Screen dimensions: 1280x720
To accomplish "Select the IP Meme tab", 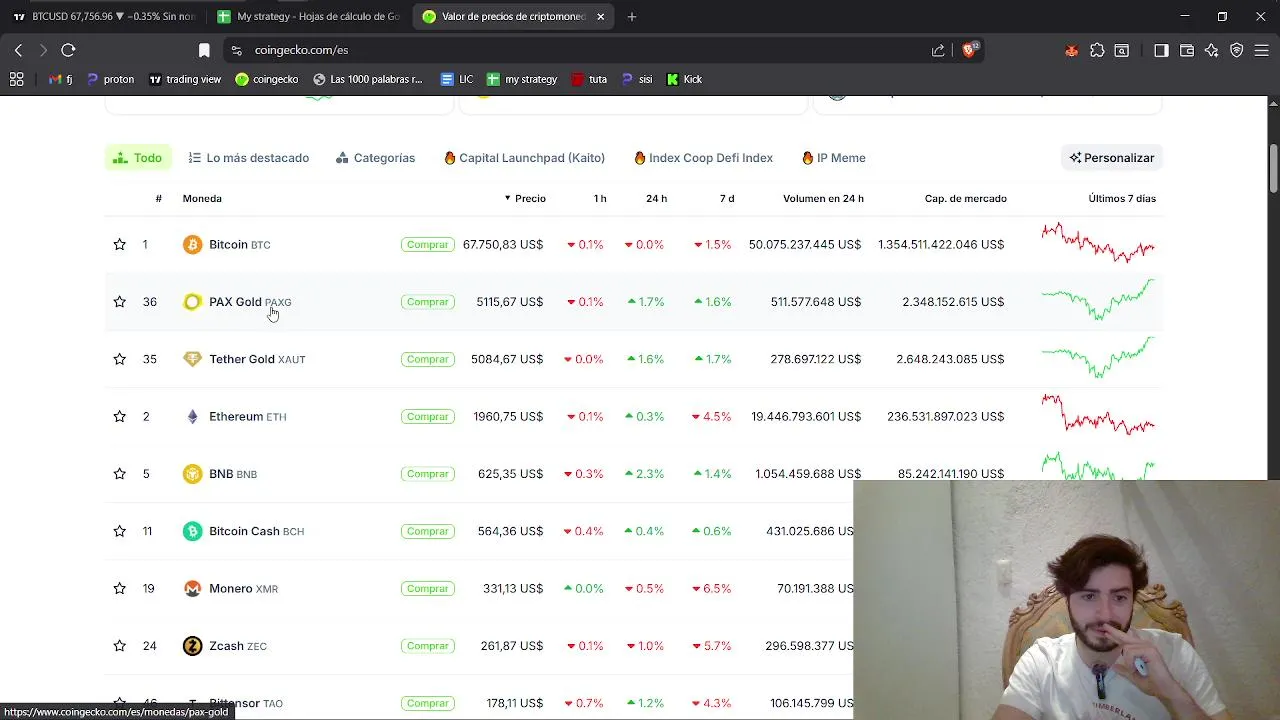I will click(x=834, y=158).
